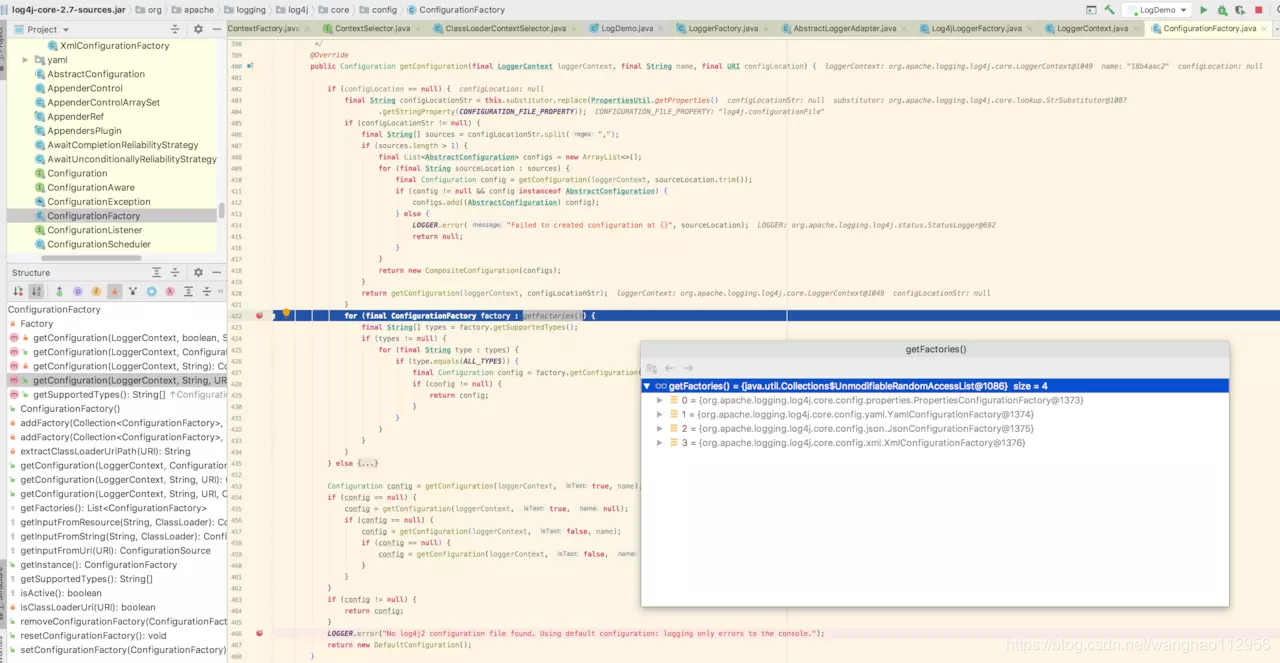The image size is (1280, 663).
Task: Expand YamlConfigurationFactory entry 1
Action: click(x=659, y=414)
